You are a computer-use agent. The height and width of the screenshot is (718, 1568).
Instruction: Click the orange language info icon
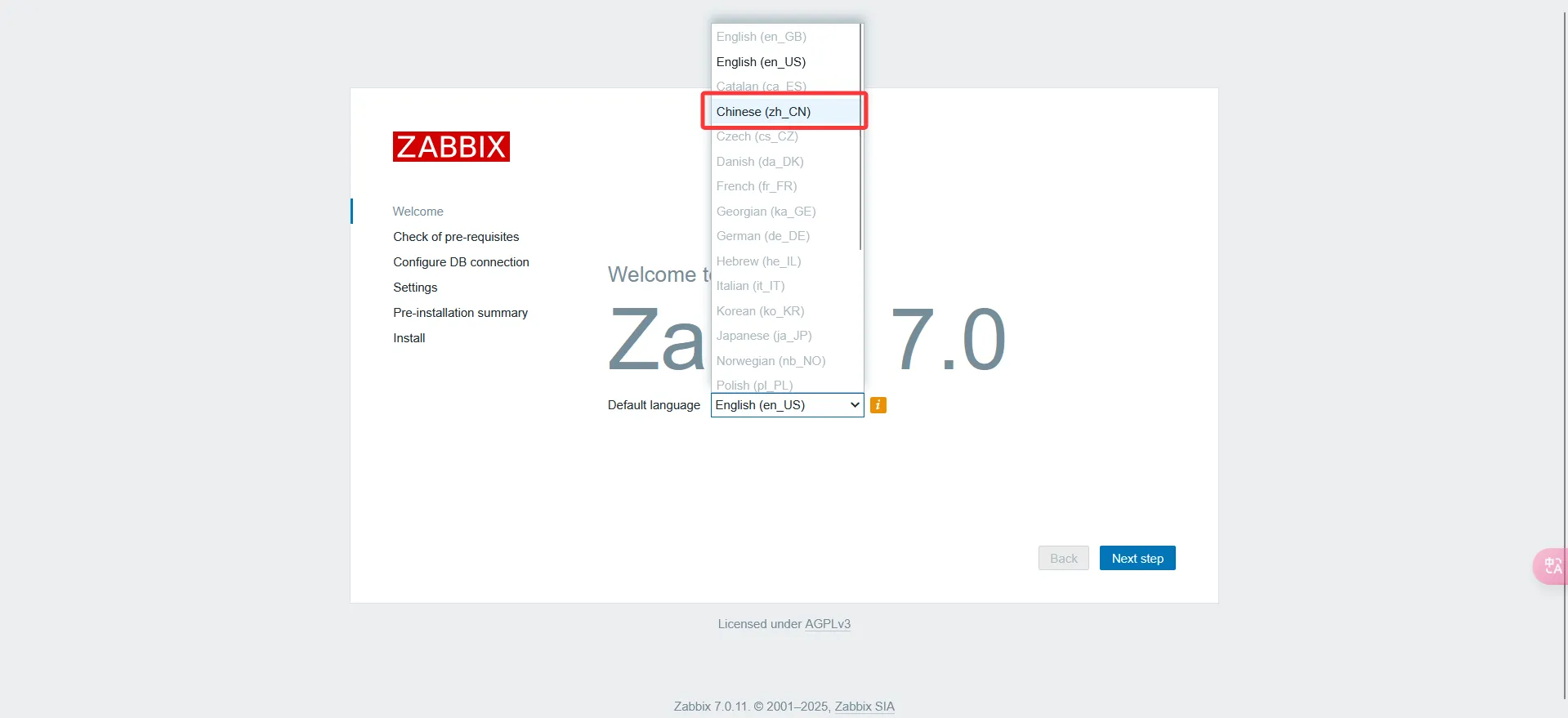pyautogui.click(x=878, y=405)
